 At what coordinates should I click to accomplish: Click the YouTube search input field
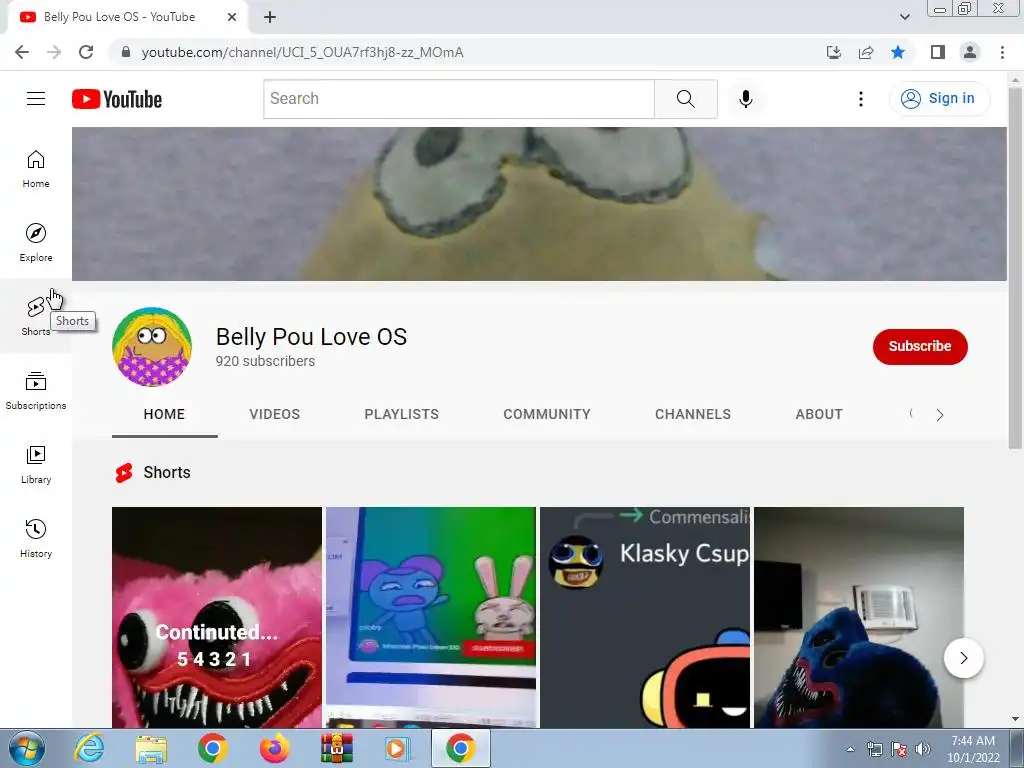click(458, 99)
